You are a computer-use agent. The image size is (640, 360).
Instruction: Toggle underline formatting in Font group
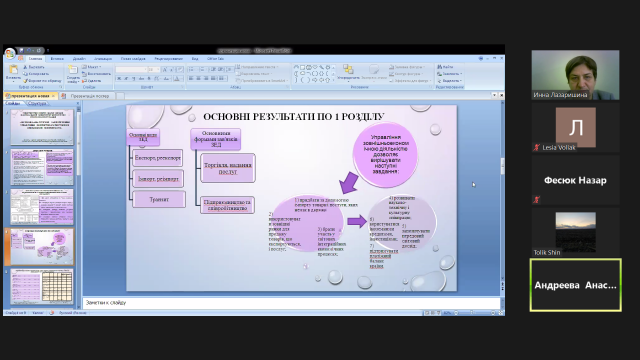point(133,78)
